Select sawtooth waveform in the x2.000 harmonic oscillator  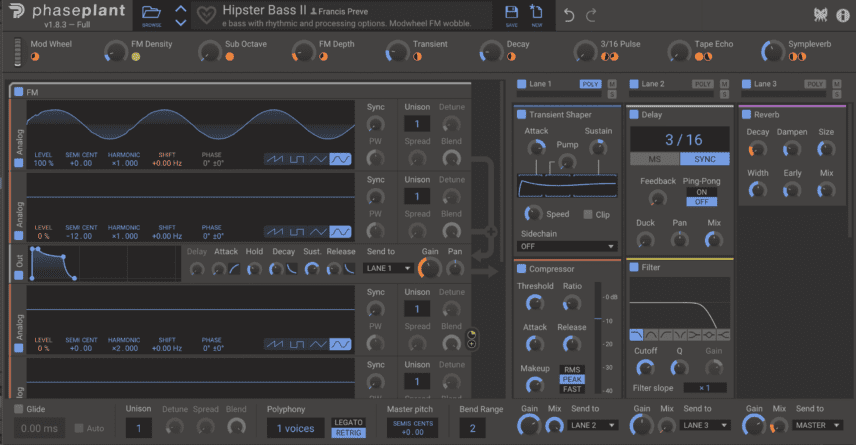click(275, 344)
